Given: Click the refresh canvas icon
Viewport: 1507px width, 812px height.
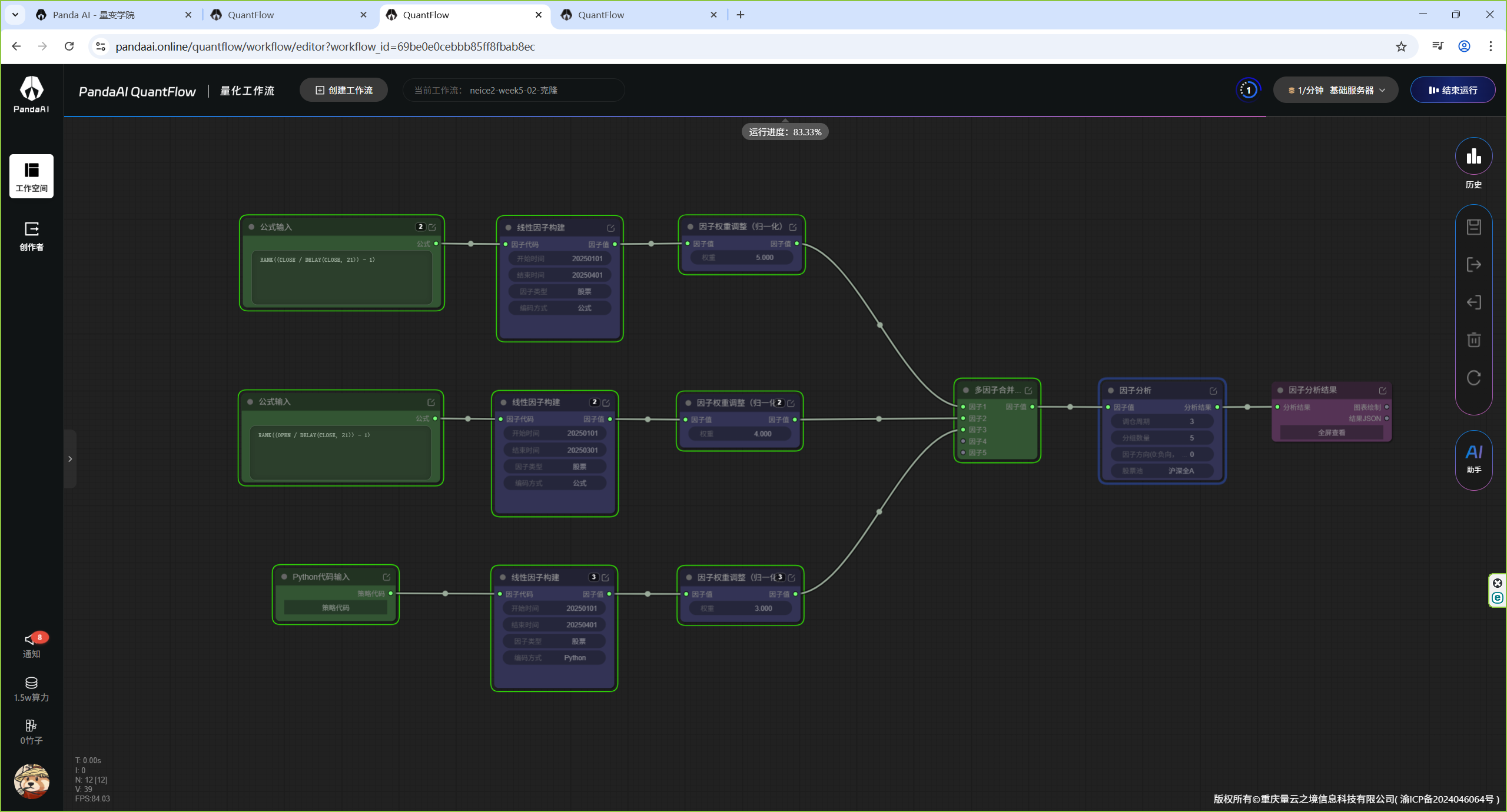Looking at the screenshot, I should tap(1473, 378).
